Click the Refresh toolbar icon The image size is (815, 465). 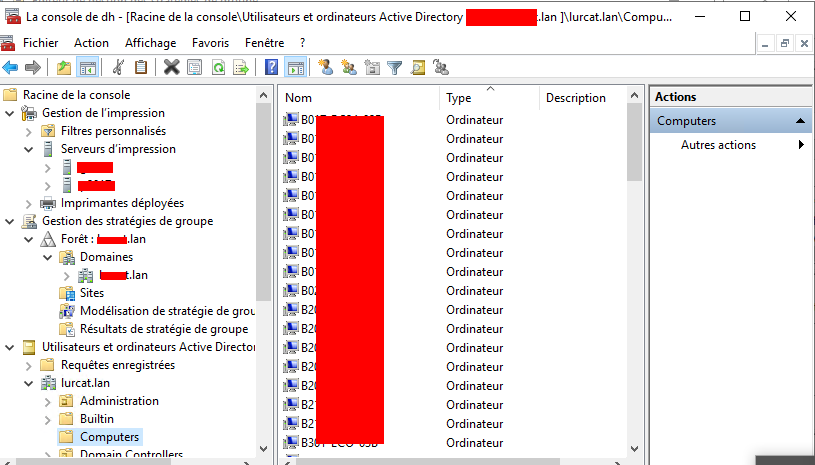pos(217,68)
